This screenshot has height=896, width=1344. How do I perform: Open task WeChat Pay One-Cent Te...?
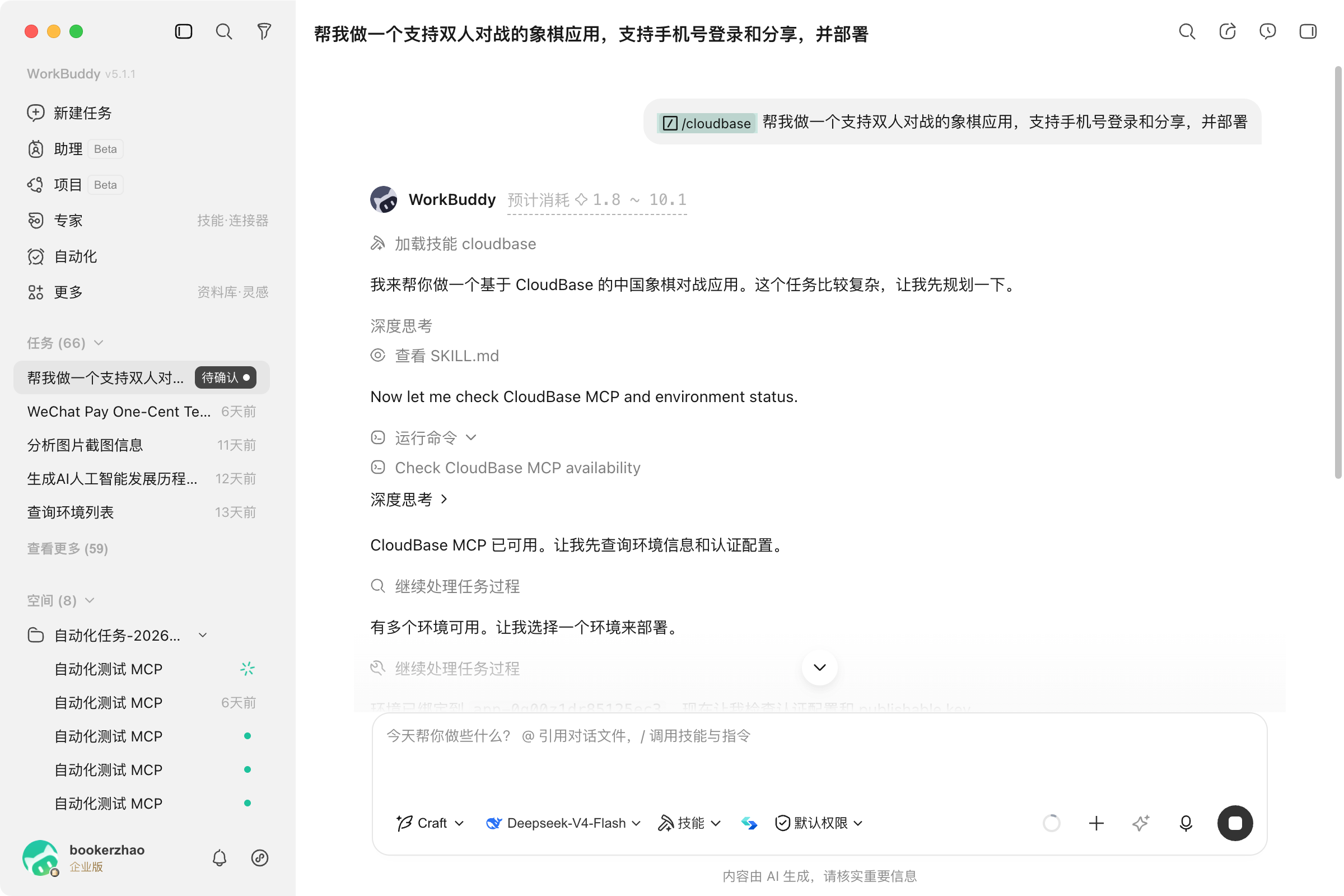point(142,412)
